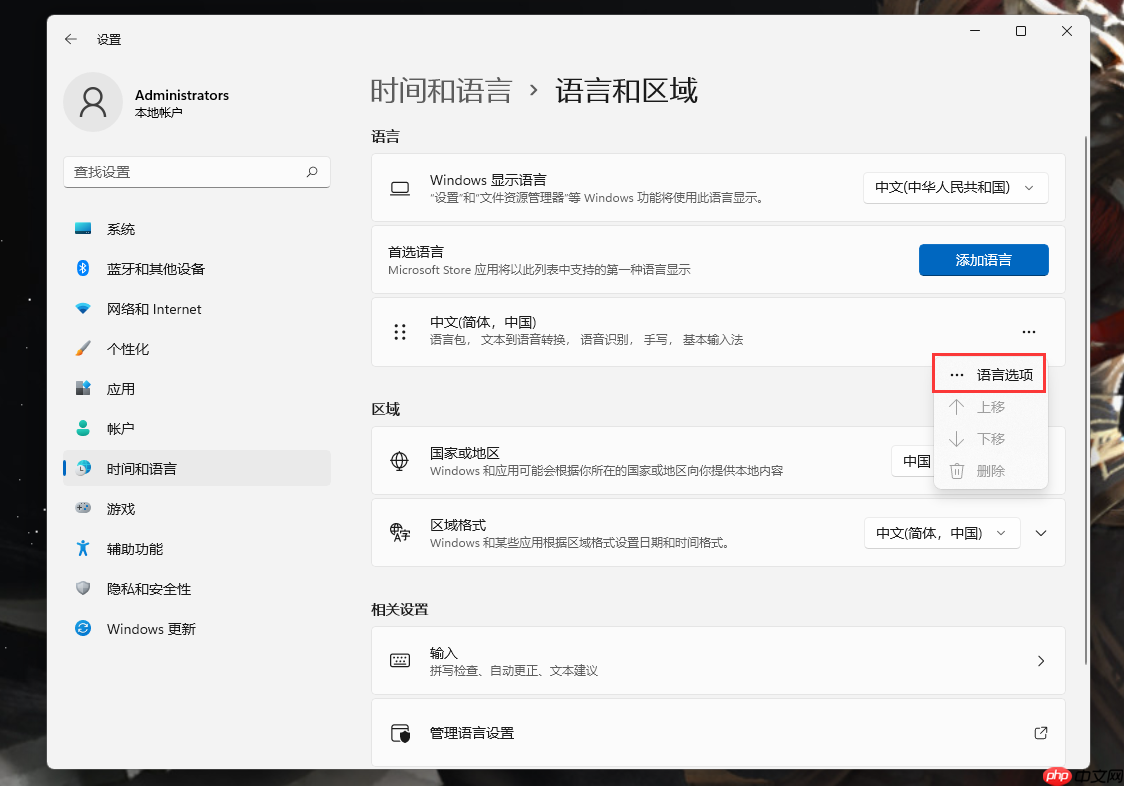Click the 帐户 person icon
This screenshot has width=1124, height=786.
click(82, 428)
